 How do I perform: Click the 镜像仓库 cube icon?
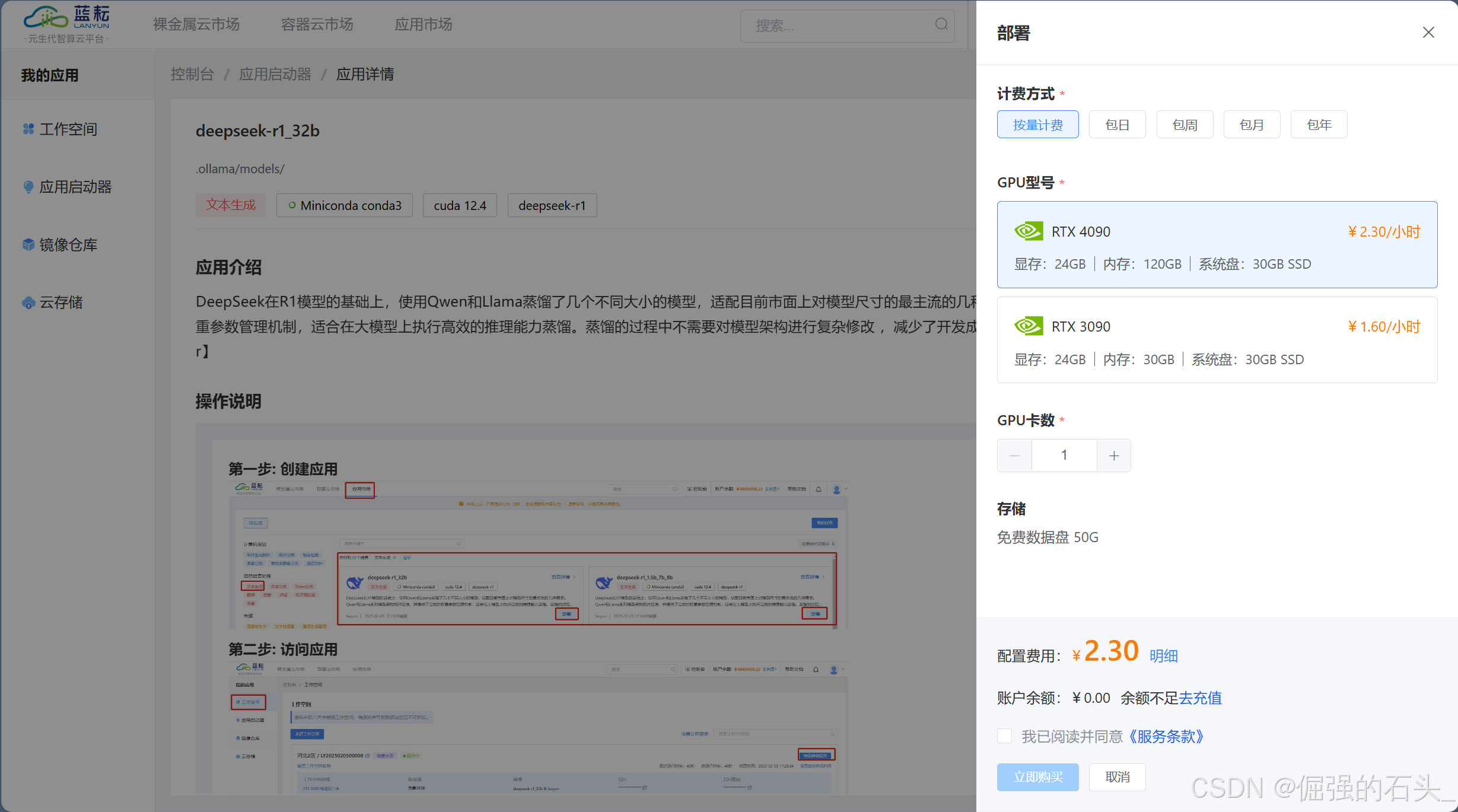coord(28,244)
